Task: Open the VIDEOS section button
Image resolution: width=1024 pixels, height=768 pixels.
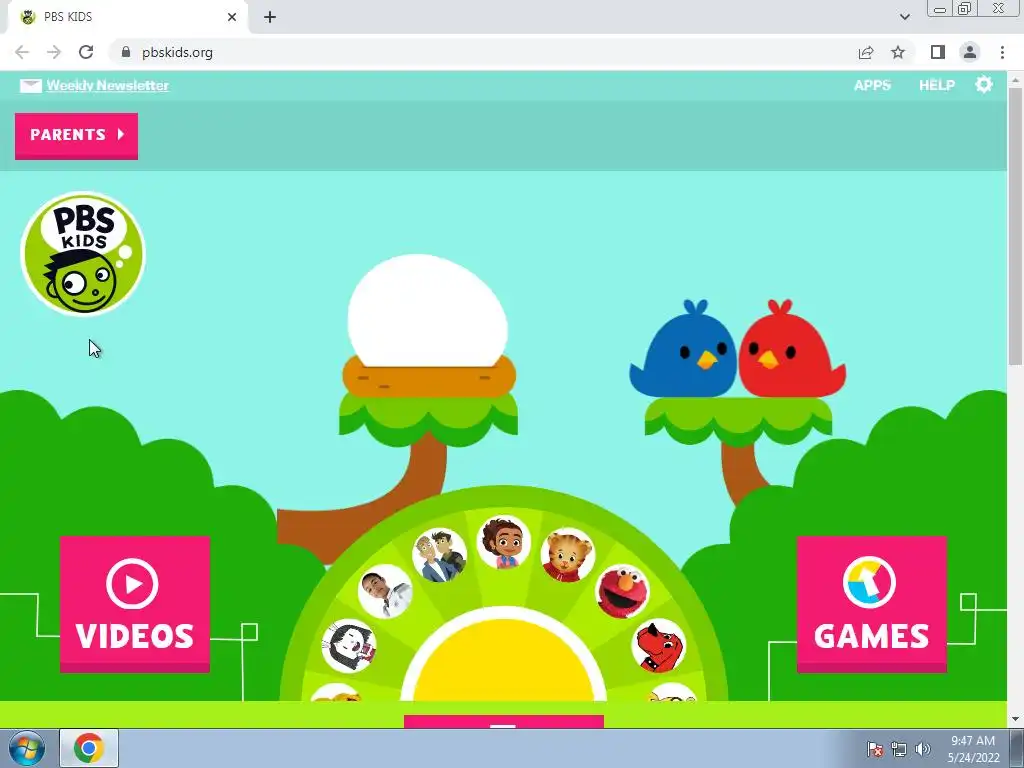Action: pyautogui.click(x=135, y=604)
